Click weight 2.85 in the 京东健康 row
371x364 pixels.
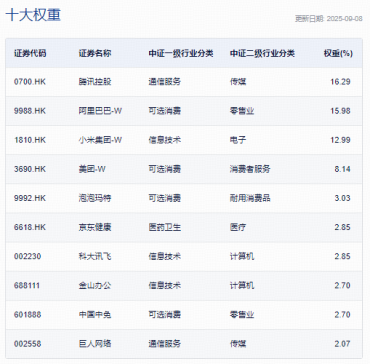click(x=343, y=227)
